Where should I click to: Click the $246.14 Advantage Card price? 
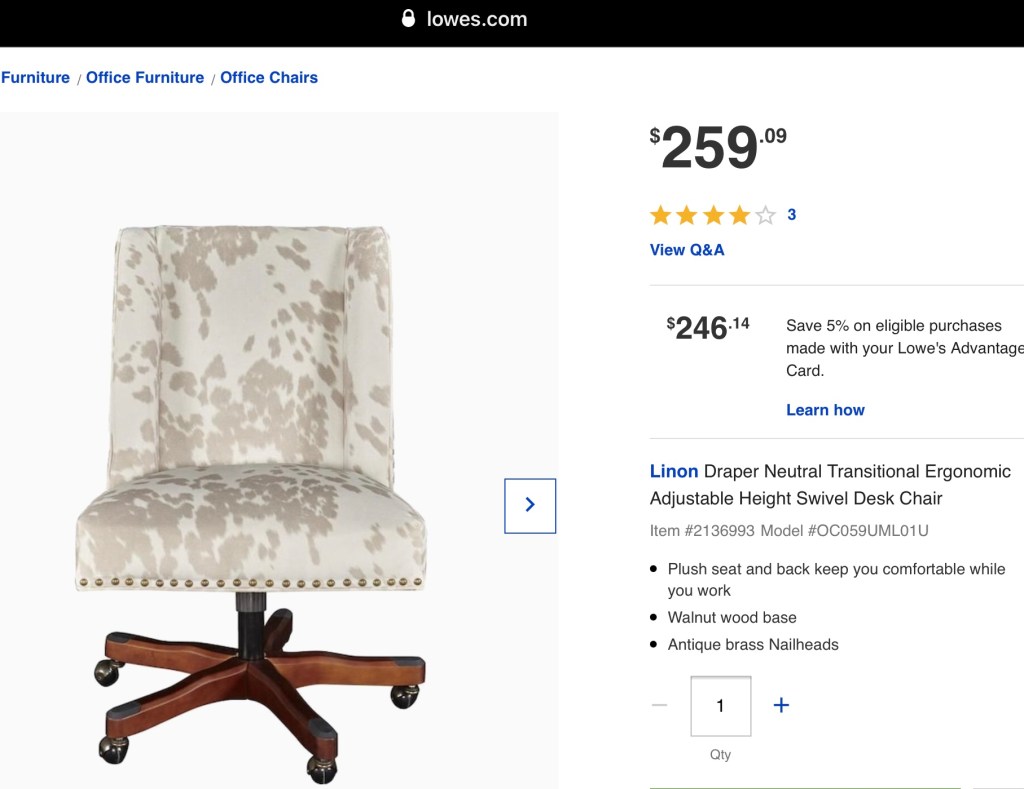[708, 327]
